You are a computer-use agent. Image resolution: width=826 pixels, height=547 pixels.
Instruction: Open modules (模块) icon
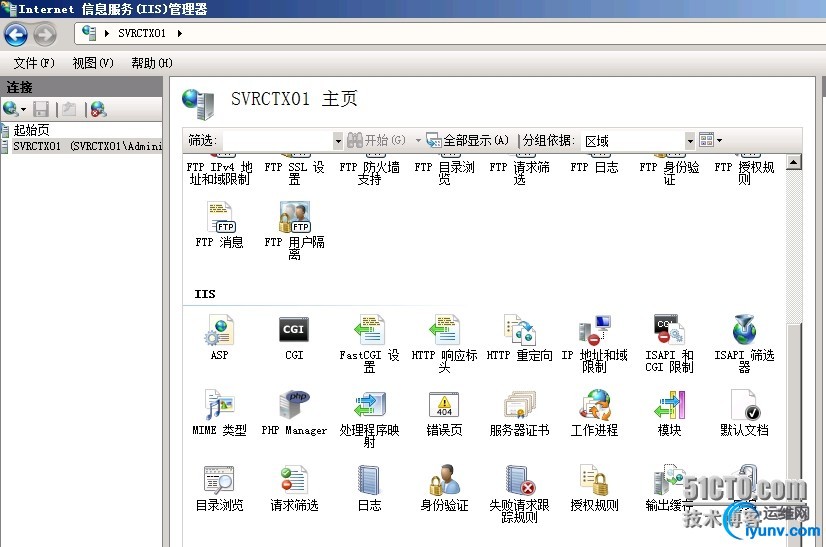[669, 413]
